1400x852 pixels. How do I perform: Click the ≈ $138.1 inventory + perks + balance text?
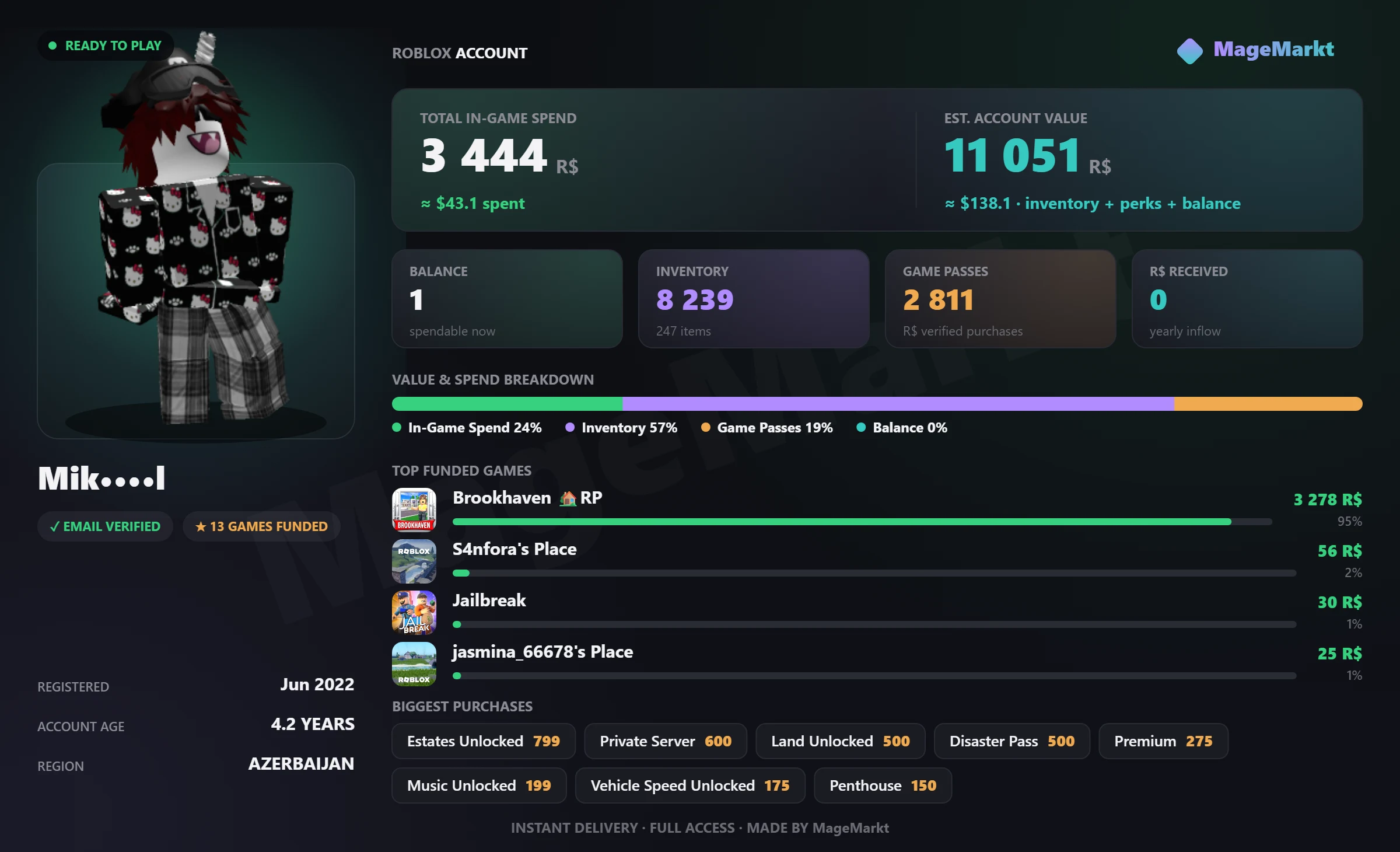coord(1093,203)
